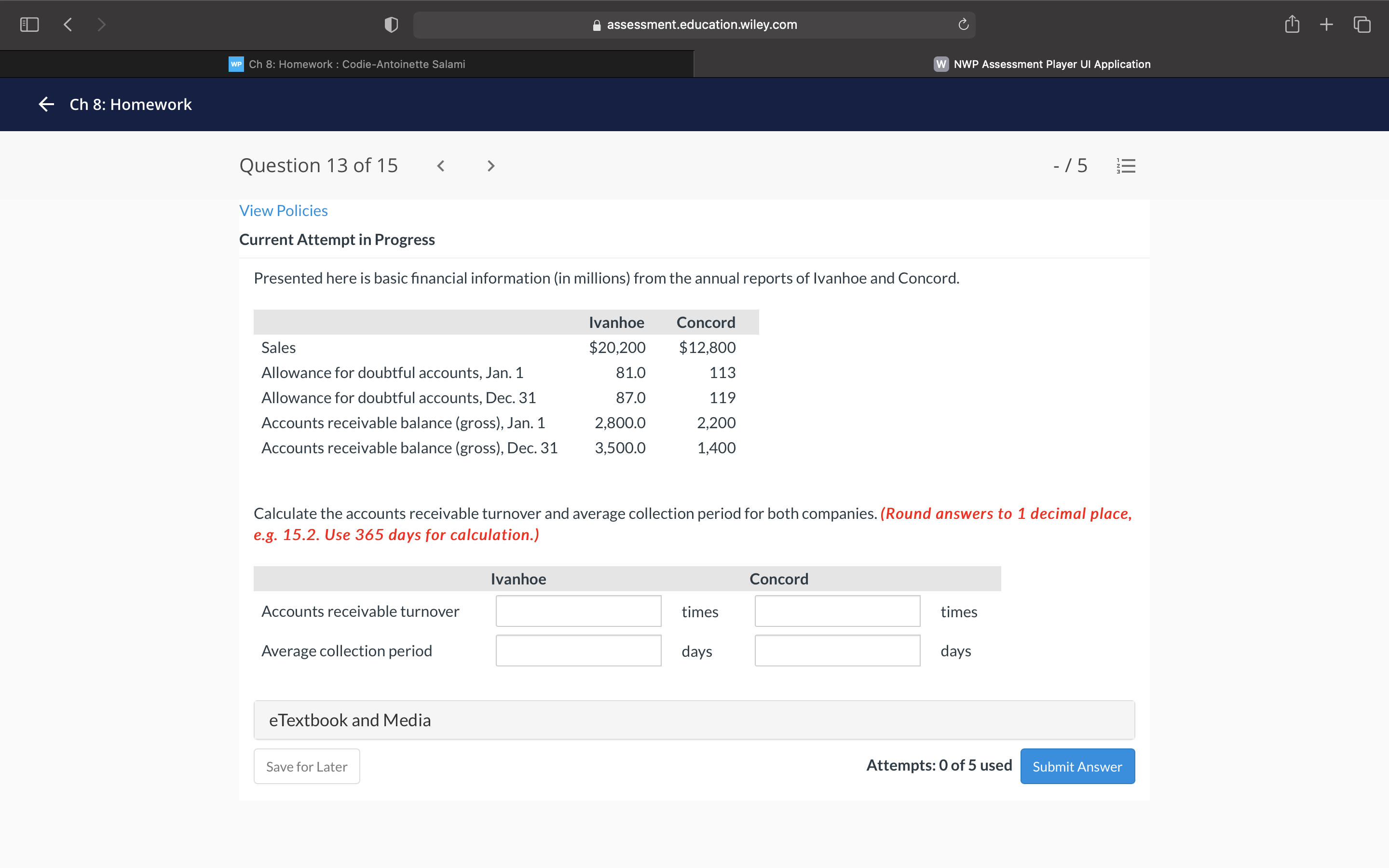
Task: Switch to NWP Assessment Player tab
Action: 1041,64
